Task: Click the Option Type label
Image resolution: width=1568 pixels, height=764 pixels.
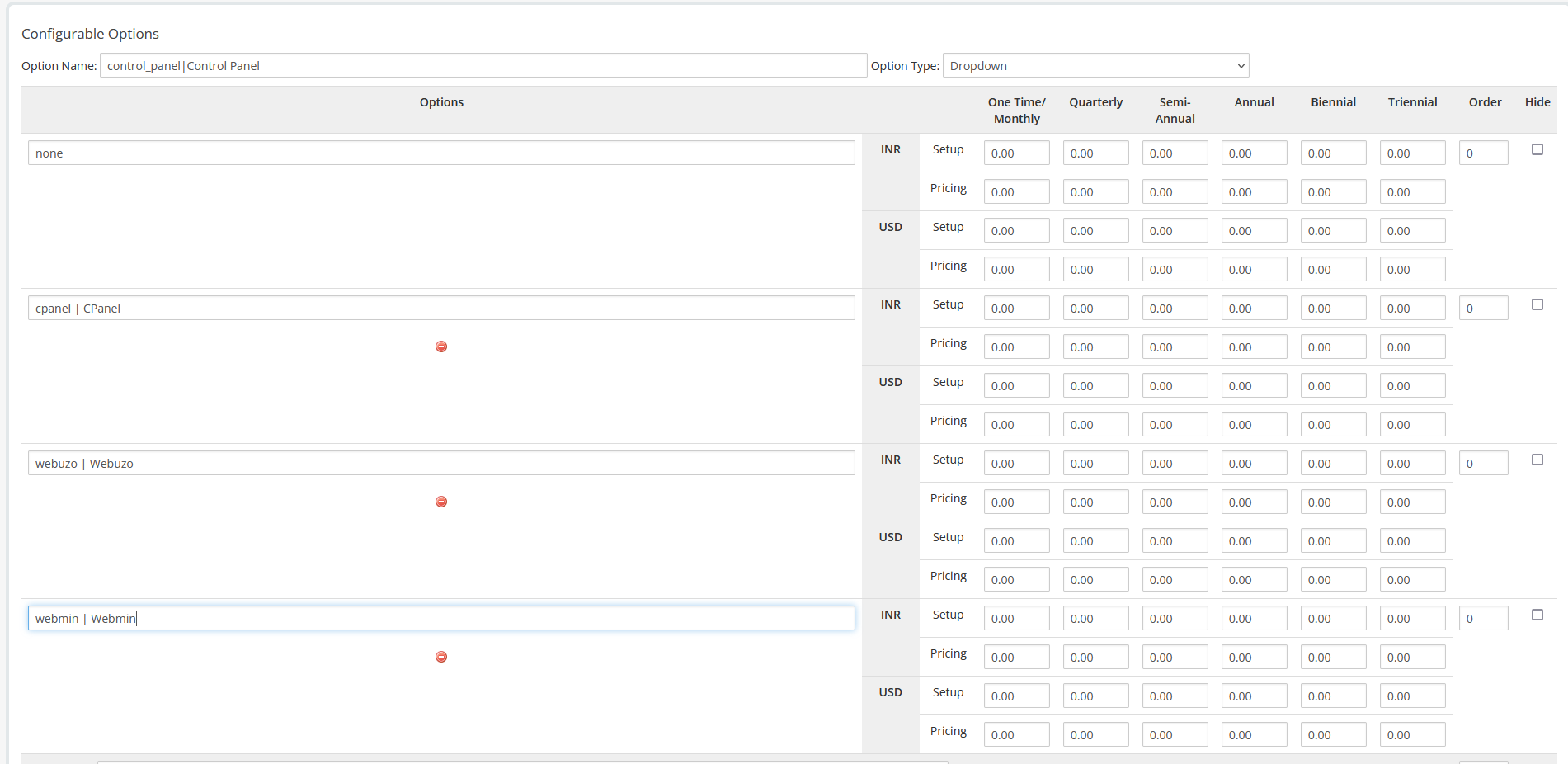Action: point(905,66)
